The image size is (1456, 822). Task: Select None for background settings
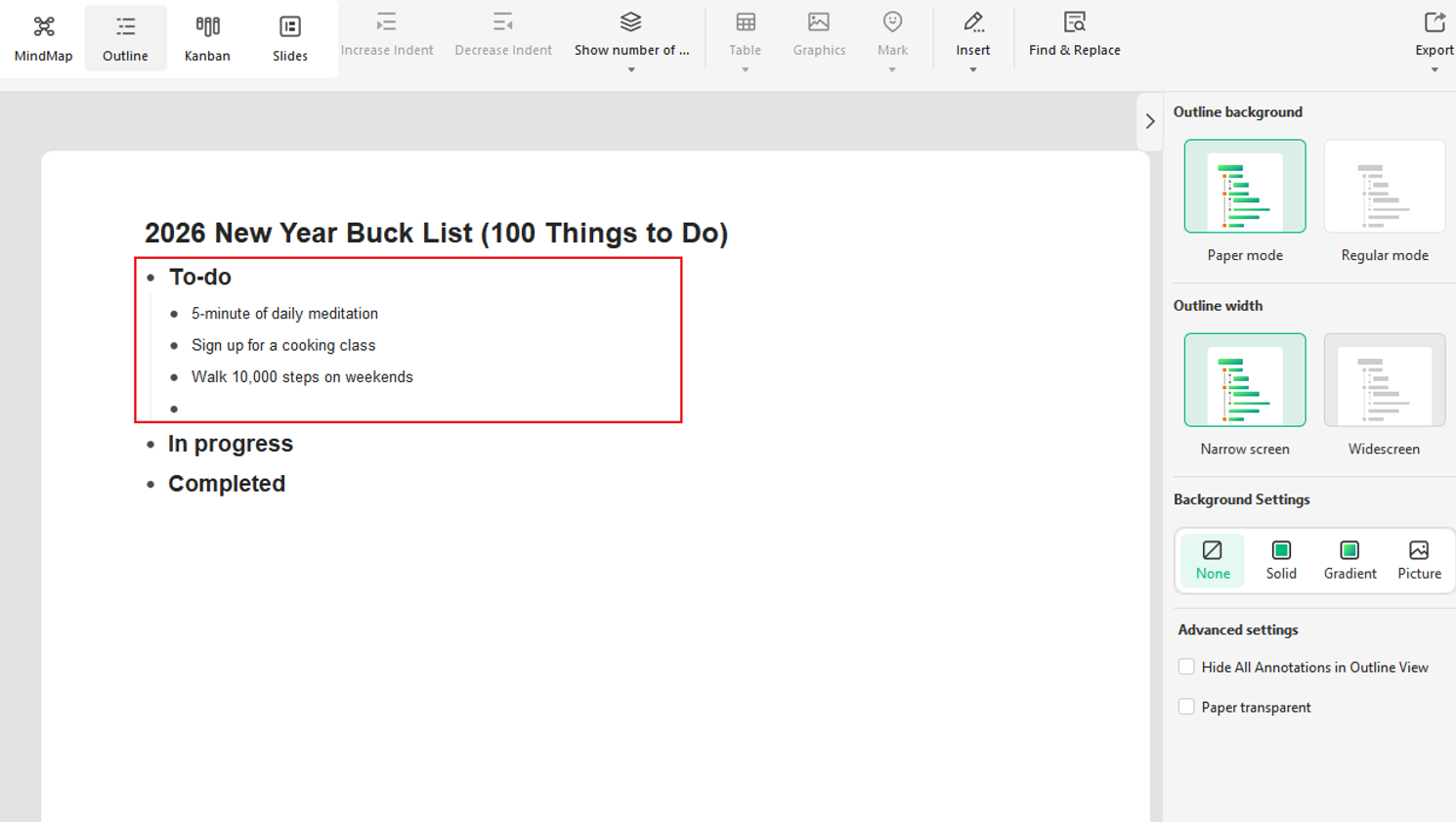pos(1213,560)
